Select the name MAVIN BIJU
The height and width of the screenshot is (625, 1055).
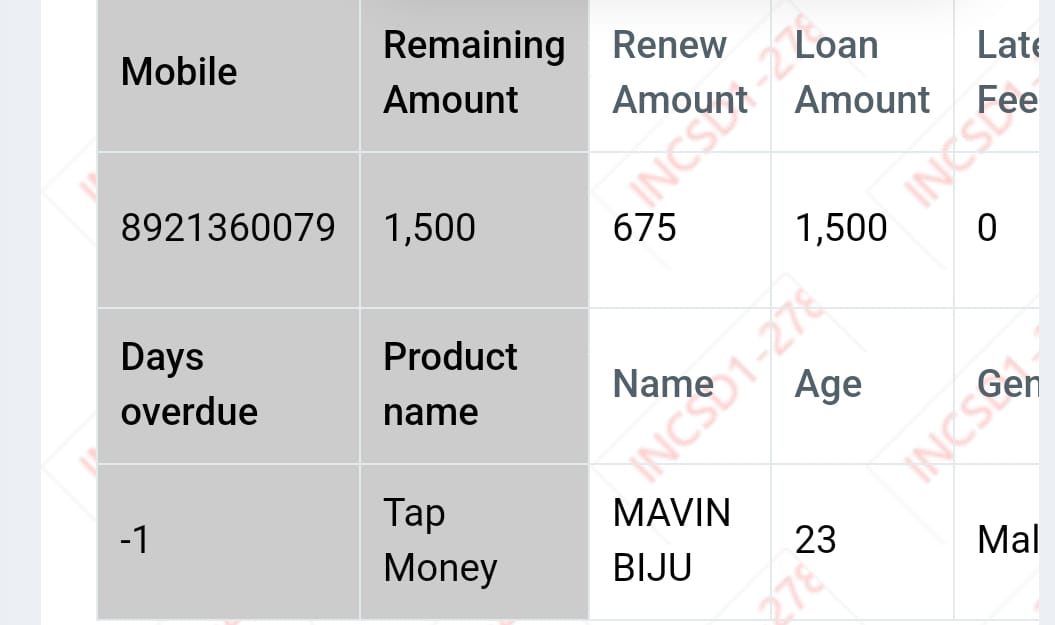click(671, 540)
